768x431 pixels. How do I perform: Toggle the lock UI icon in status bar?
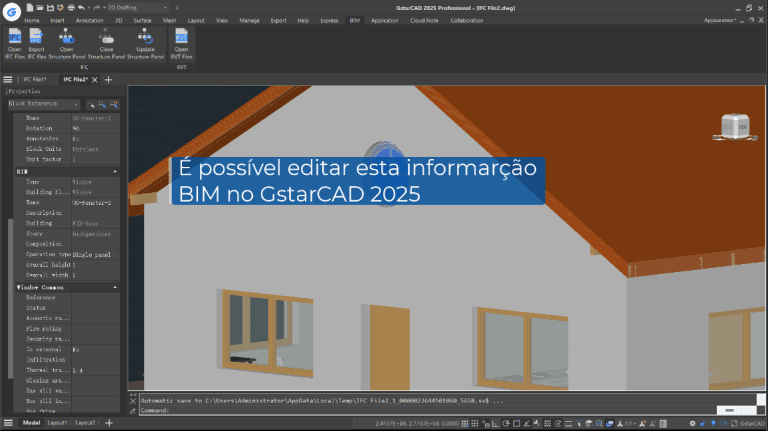[x=703, y=424]
